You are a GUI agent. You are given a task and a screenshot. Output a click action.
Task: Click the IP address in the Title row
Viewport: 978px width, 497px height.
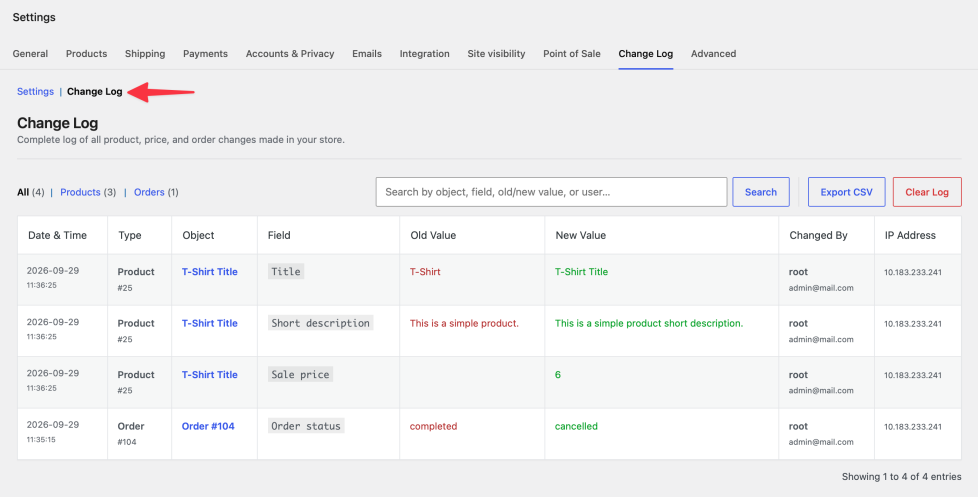coord(913,273)
